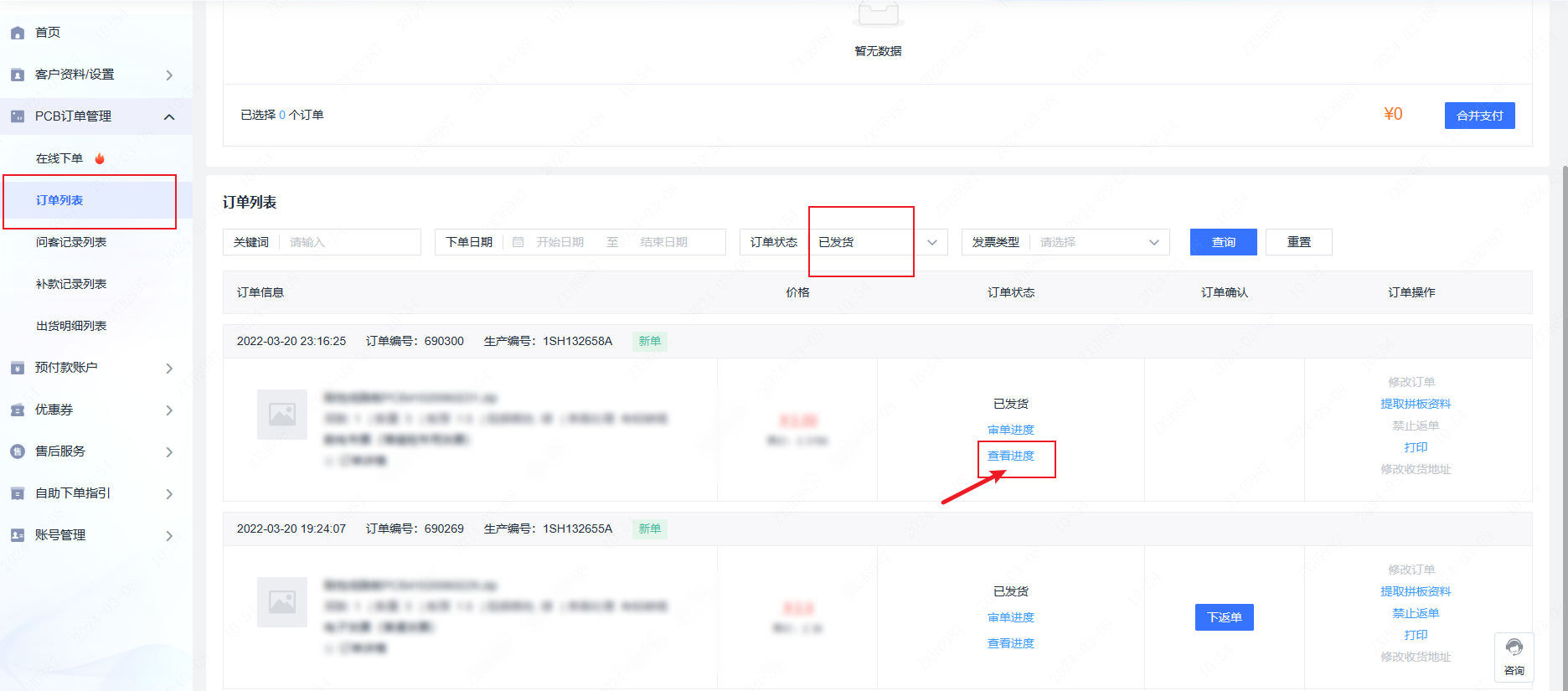Click the 关键词 input field
Viewport: 1568px width, 691px height.
[350, 242]
